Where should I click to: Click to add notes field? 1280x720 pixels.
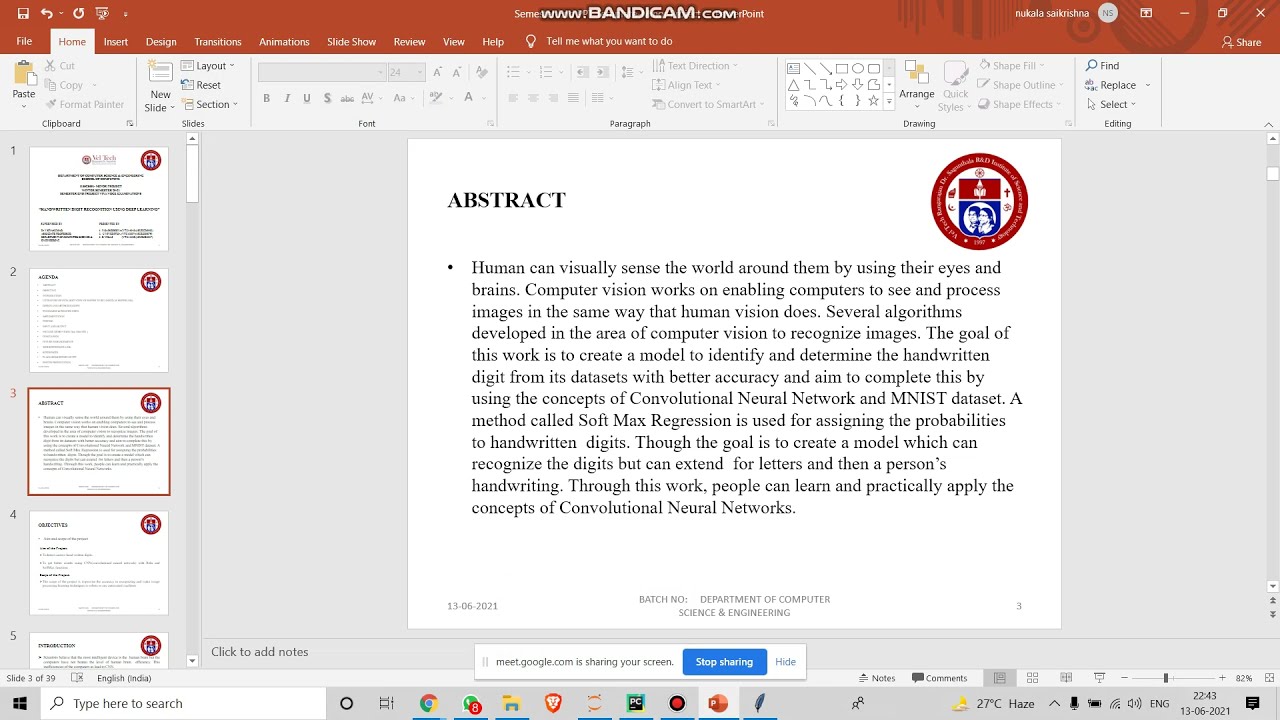(260, 652)
